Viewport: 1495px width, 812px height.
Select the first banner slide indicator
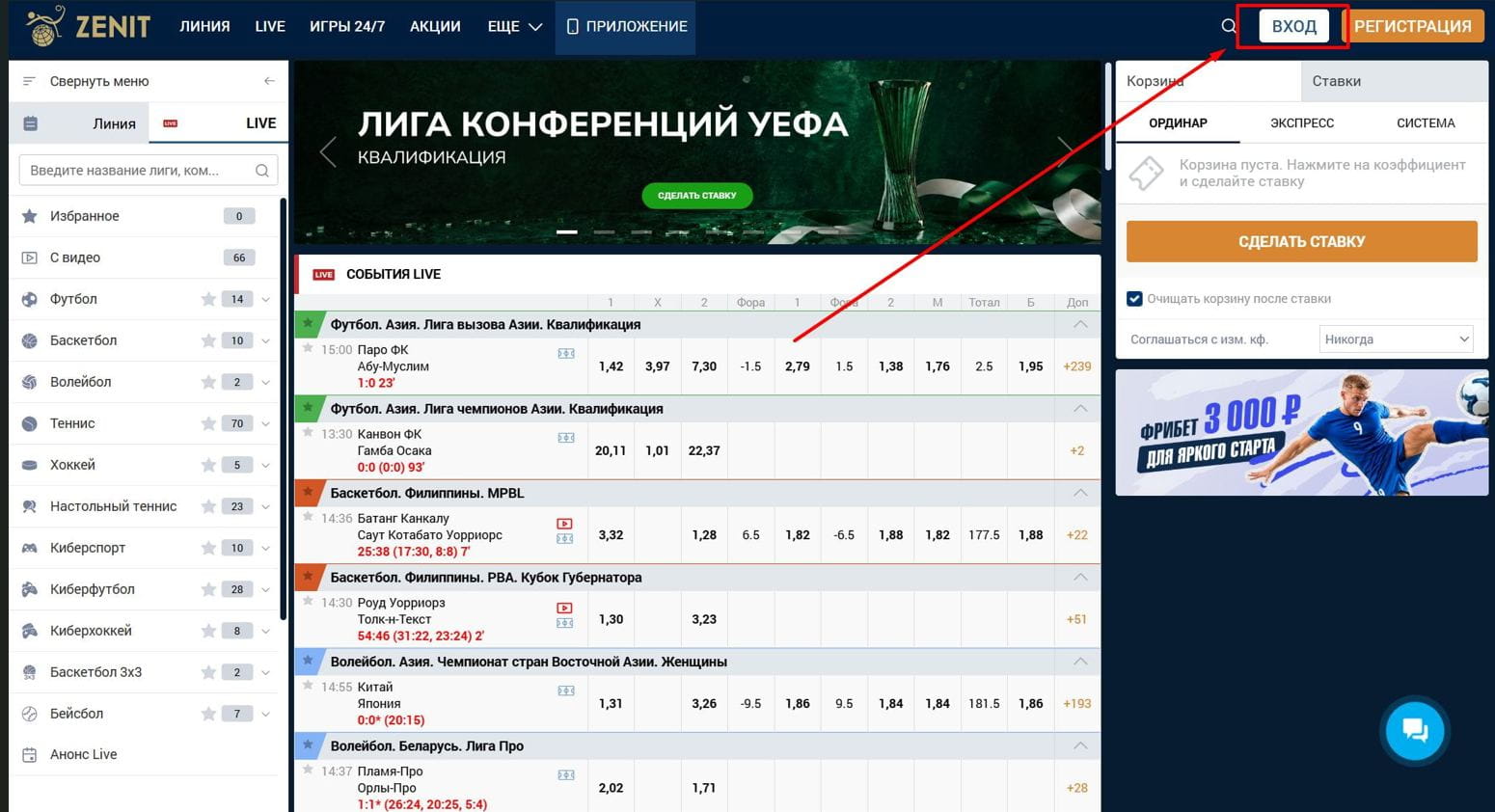[567, 231]
